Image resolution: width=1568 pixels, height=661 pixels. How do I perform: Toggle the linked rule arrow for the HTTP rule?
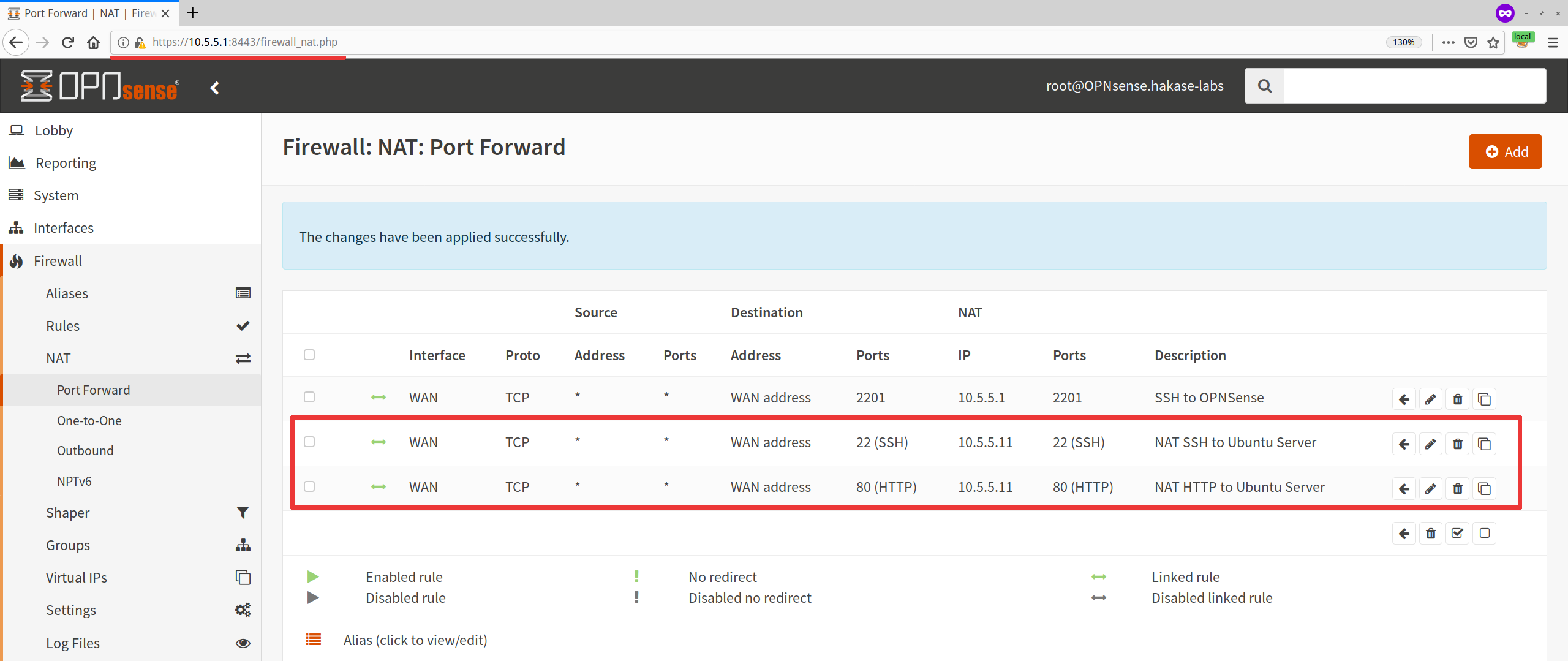click(x=379, y=487)
